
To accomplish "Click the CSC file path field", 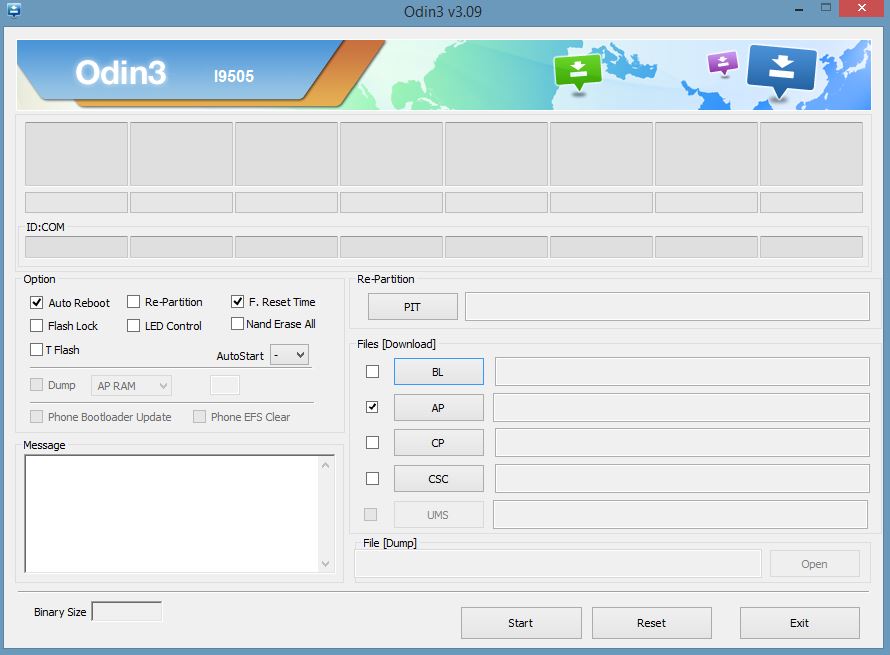I will 682,478.
